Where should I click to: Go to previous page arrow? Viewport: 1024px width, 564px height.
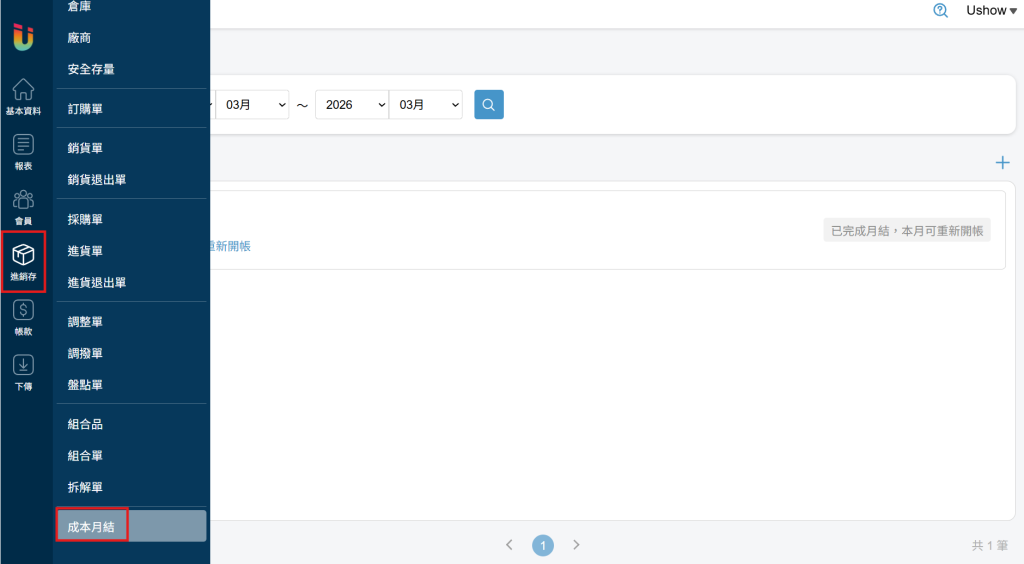click(509, 544)
